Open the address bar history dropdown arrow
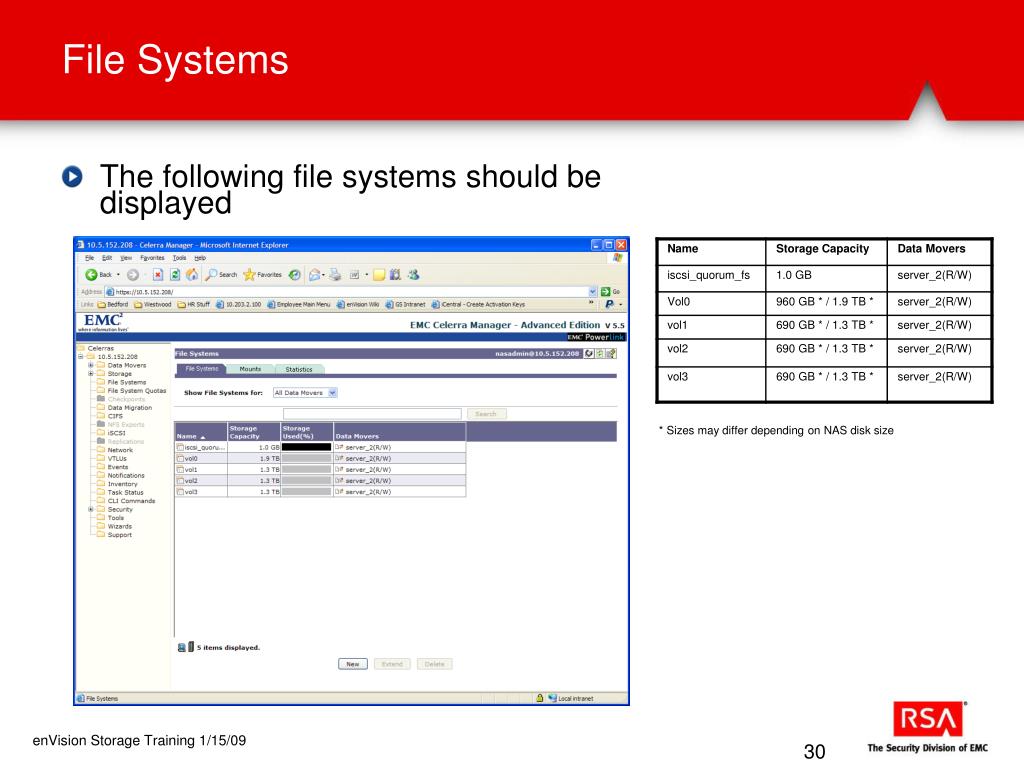 click(592, 292)
